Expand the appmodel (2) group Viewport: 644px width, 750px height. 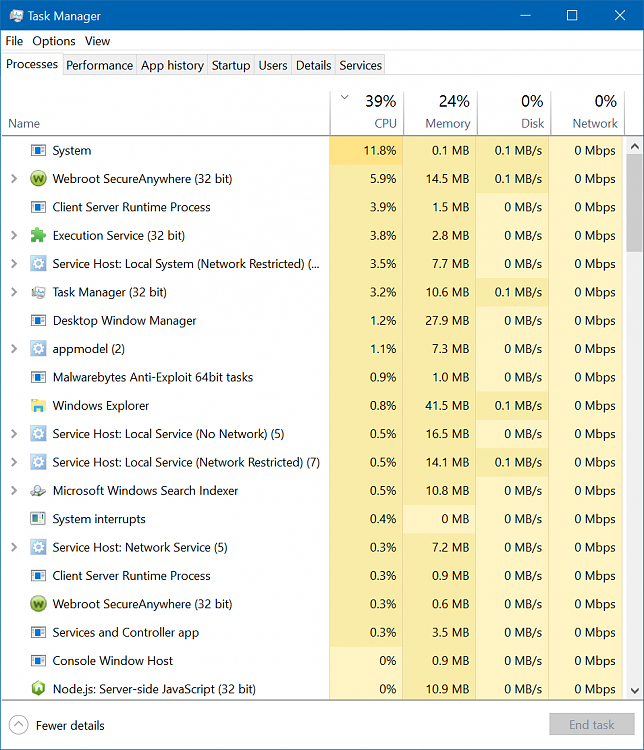pyautogui.click(x=14, y=349)
